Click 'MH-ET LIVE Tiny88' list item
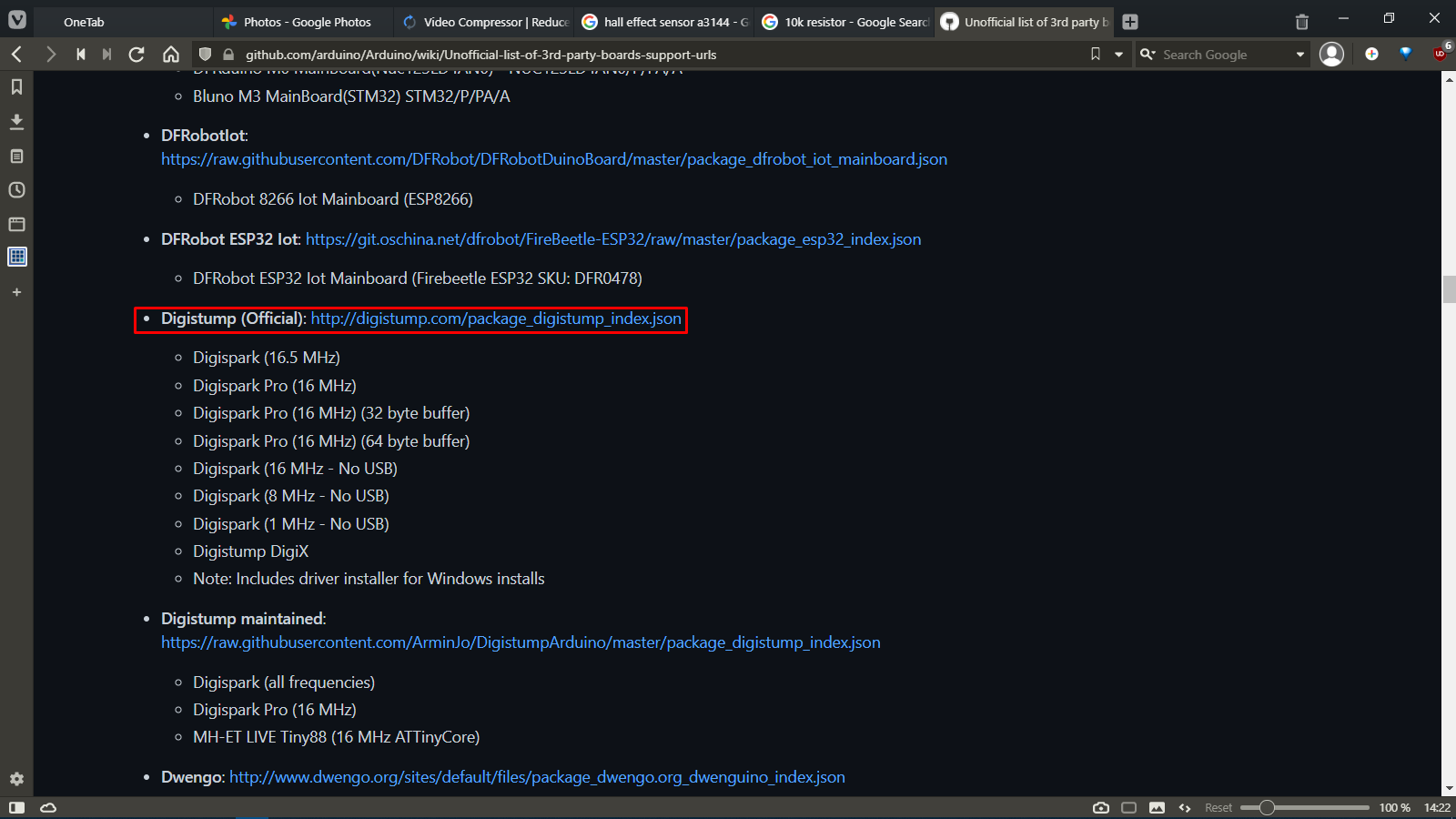The width and height of the screenshot is (1456, 819). [337, 737]
